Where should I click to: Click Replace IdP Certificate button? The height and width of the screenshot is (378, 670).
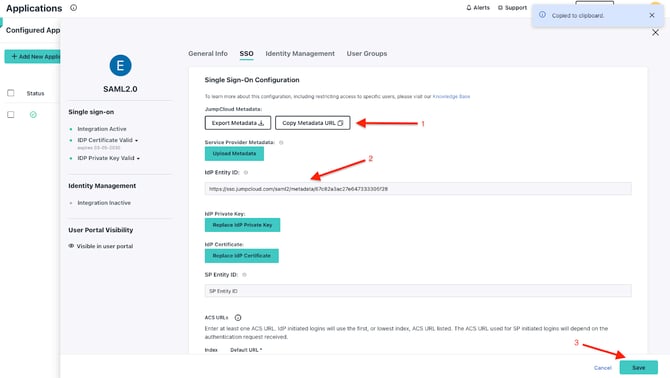(241, 256)
